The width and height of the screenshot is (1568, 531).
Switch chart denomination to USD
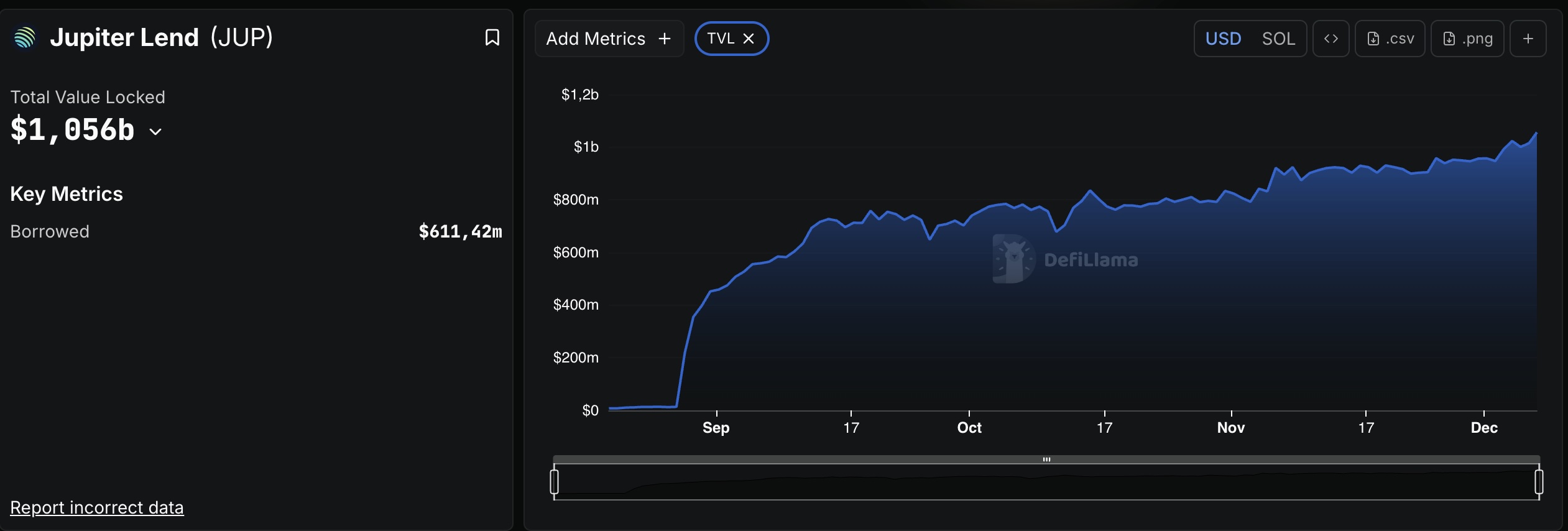pos(1223,39)
